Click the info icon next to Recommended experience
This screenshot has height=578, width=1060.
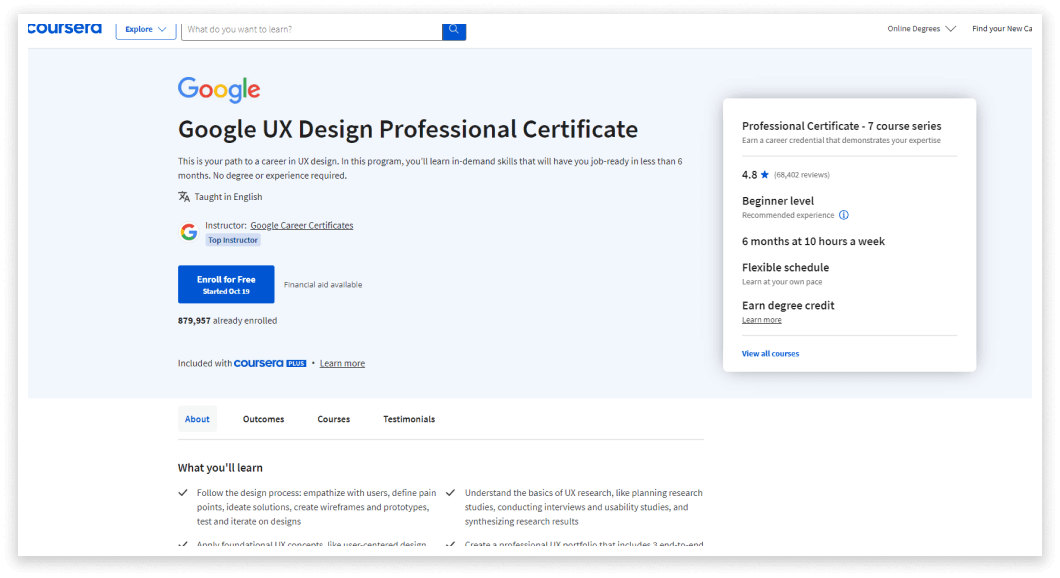tap(844, 215)
